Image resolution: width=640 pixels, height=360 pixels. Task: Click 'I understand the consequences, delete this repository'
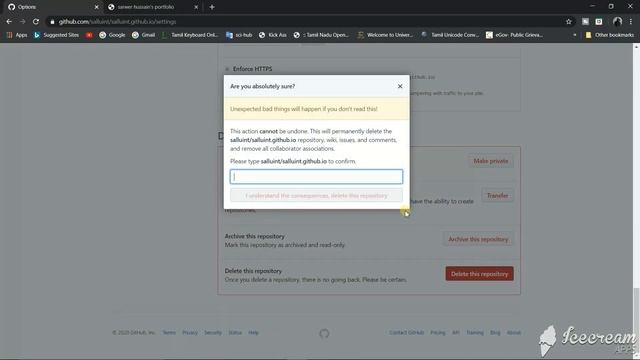(316, 196)
